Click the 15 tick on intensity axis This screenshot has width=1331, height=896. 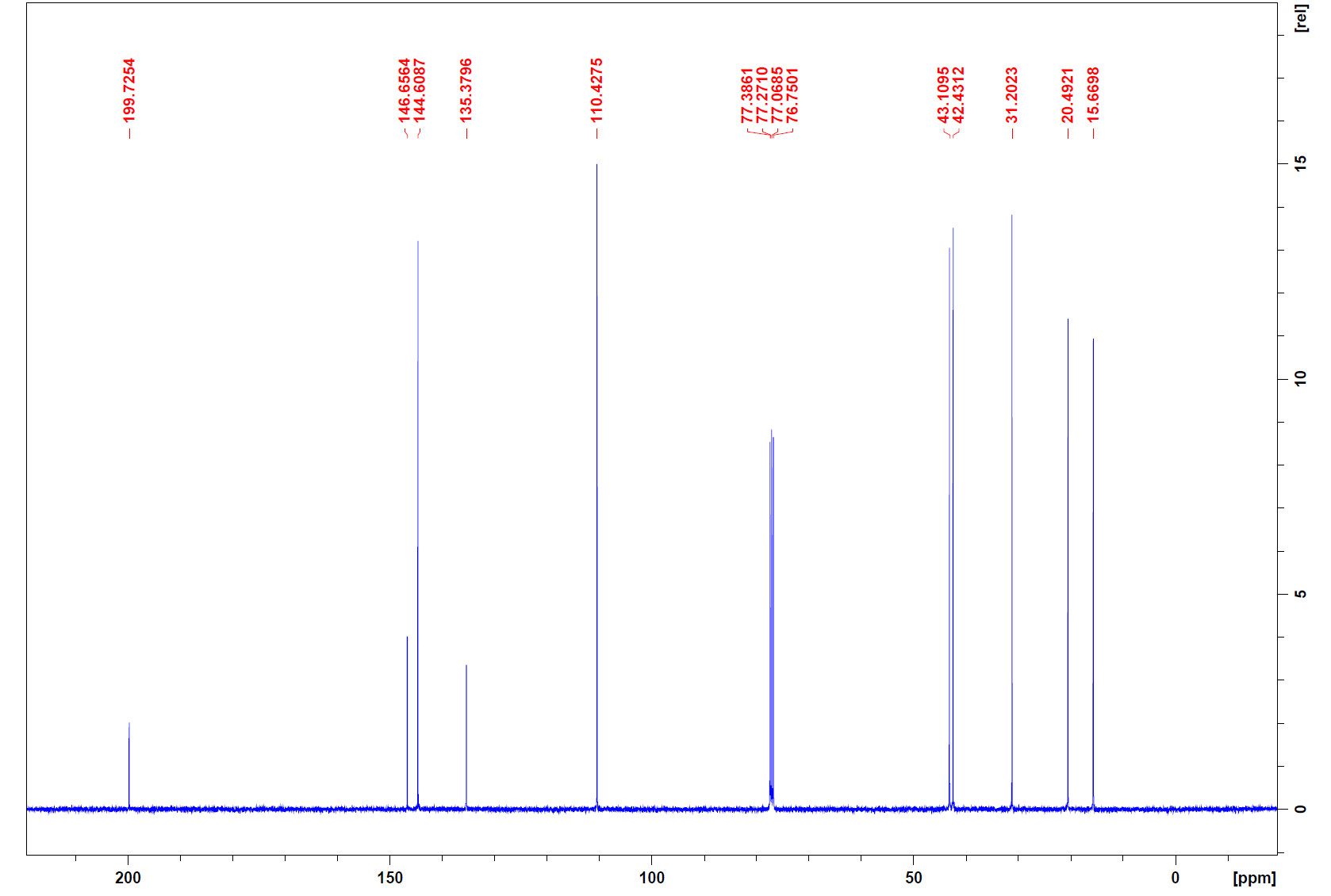tap(1300, 163)
